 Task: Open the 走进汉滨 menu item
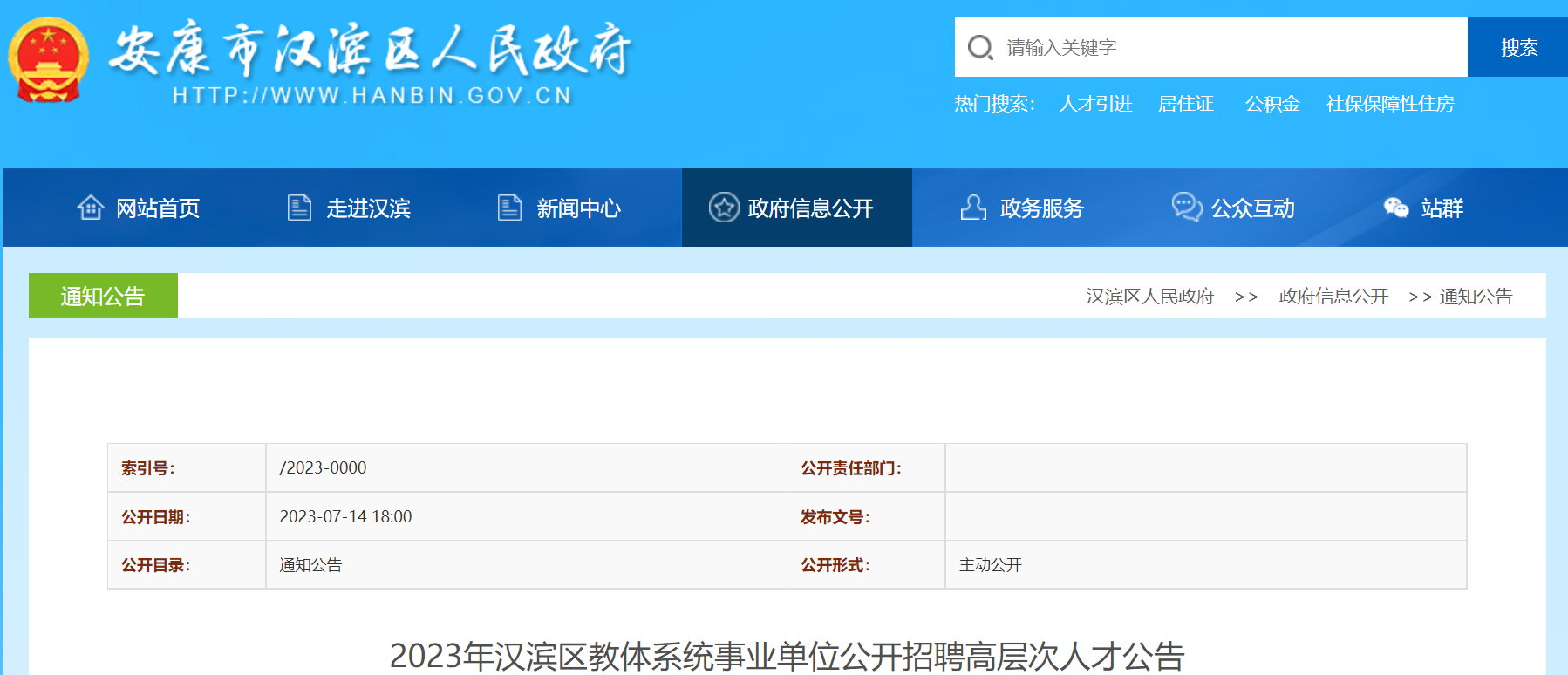pos(368,208)
